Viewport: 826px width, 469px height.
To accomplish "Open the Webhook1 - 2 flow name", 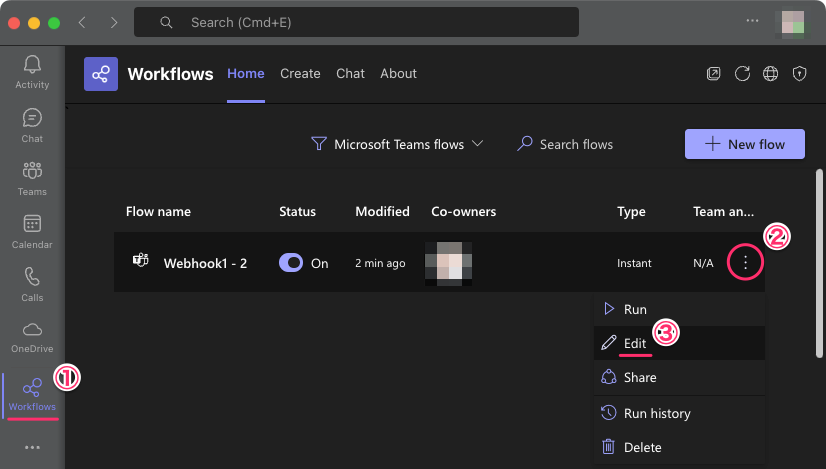I will [x=205, y=263].
